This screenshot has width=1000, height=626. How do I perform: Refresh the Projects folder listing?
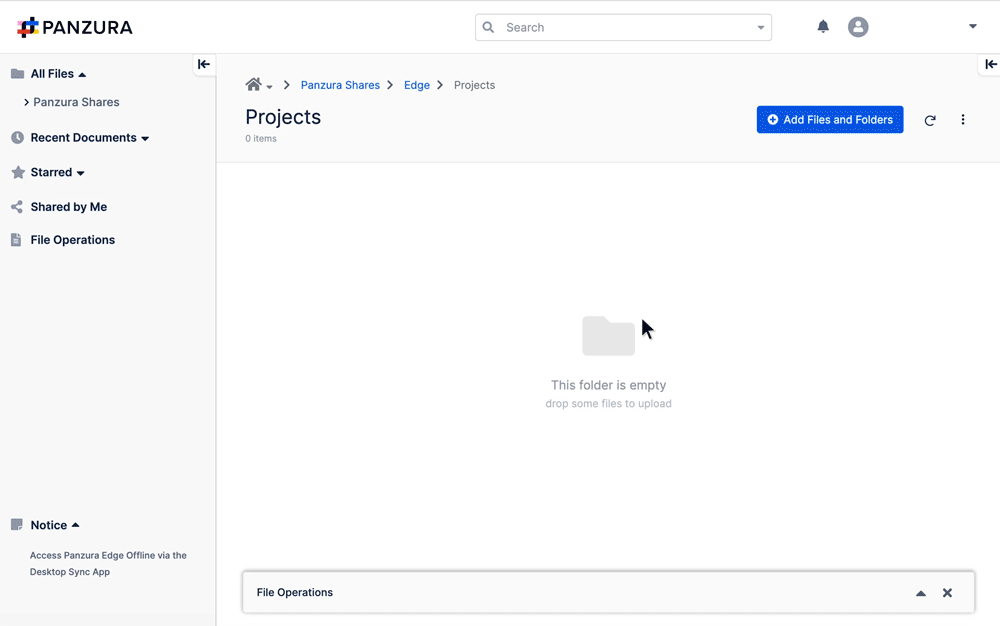tap(930, 120)
